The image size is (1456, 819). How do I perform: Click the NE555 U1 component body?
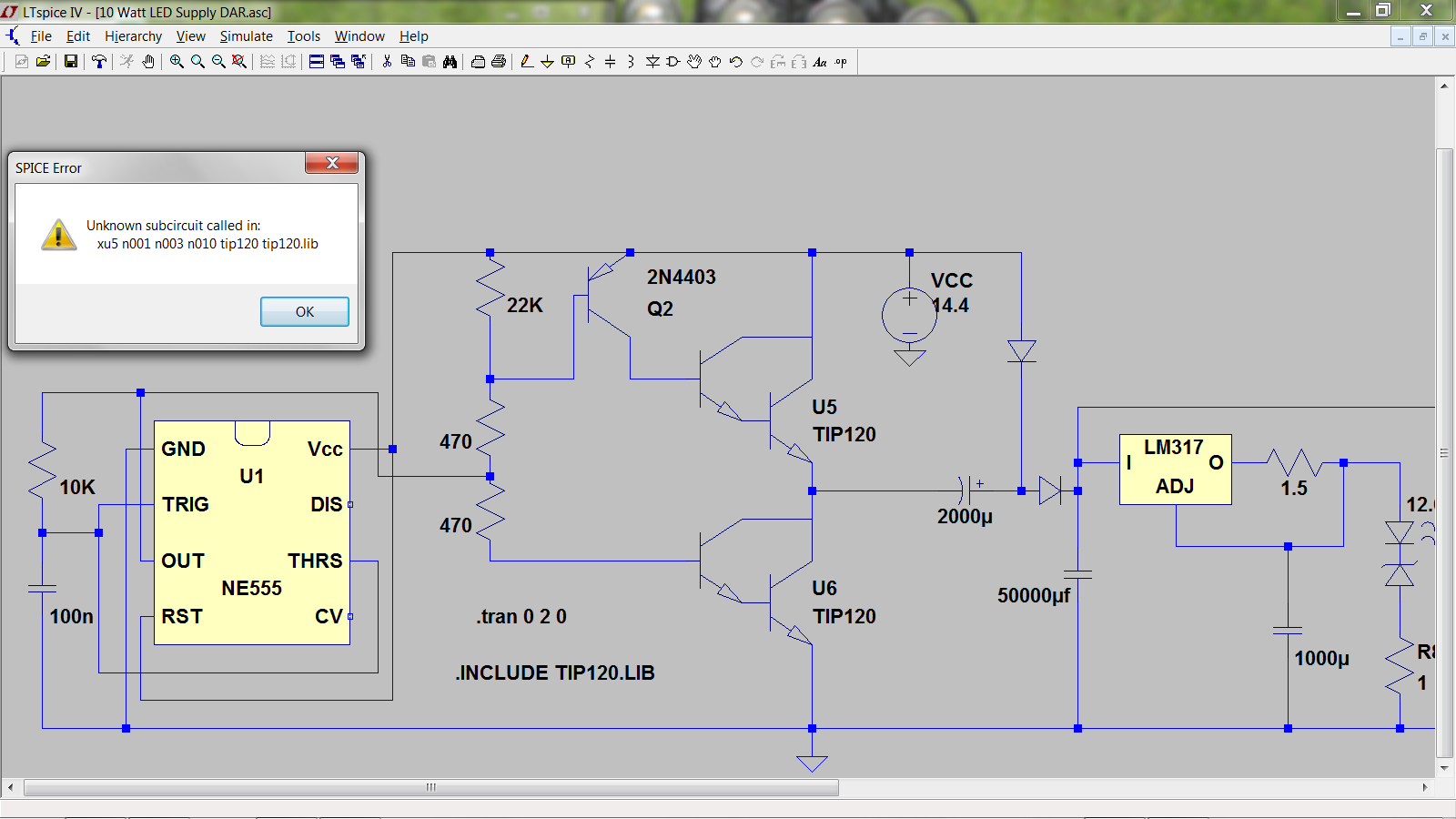point(252,533)
